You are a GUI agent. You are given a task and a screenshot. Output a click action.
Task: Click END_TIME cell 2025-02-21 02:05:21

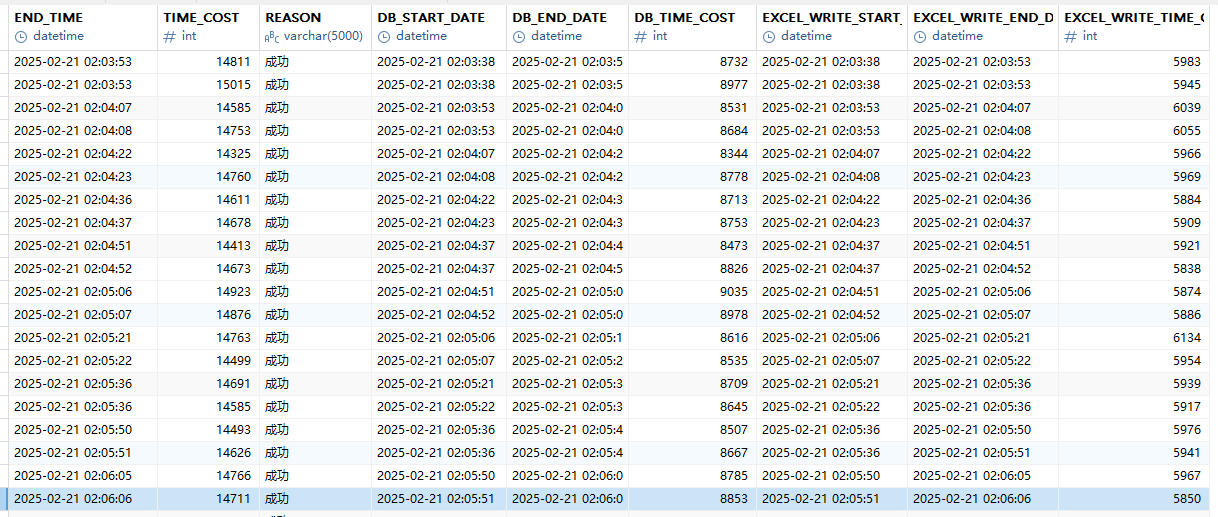pyautogui.click(x=83, y=338)
